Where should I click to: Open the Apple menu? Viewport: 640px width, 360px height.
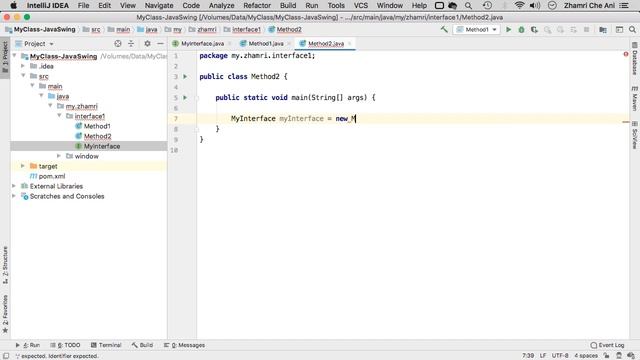coord(13,6)
